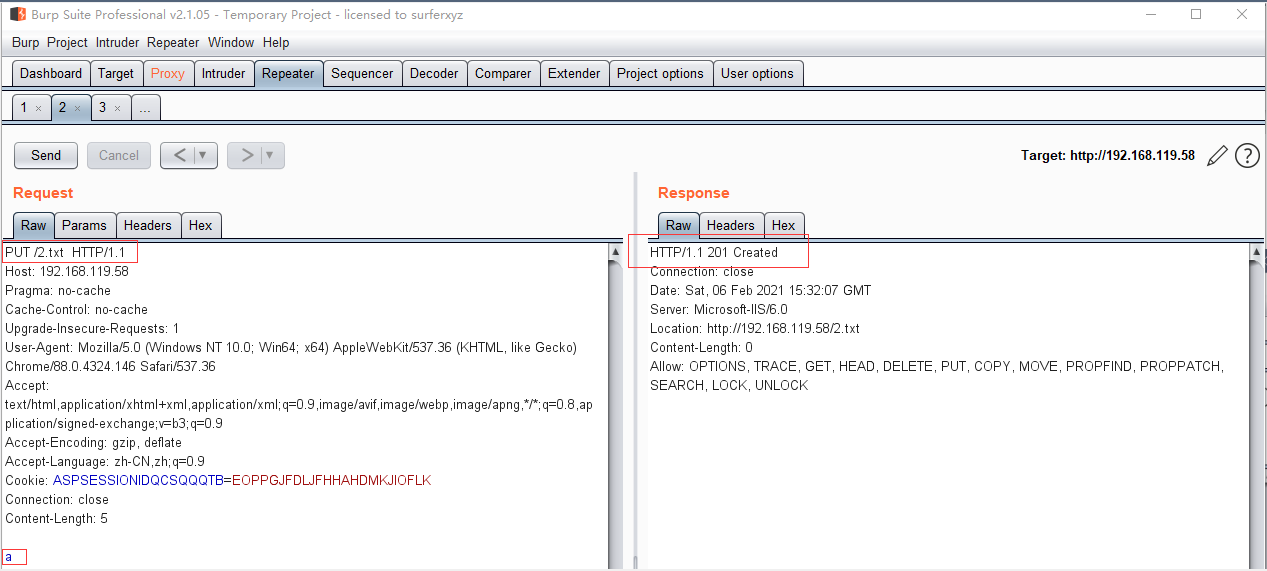Click the 'Accept-Encoding: gzip, deflate' line

coord(94,442)
